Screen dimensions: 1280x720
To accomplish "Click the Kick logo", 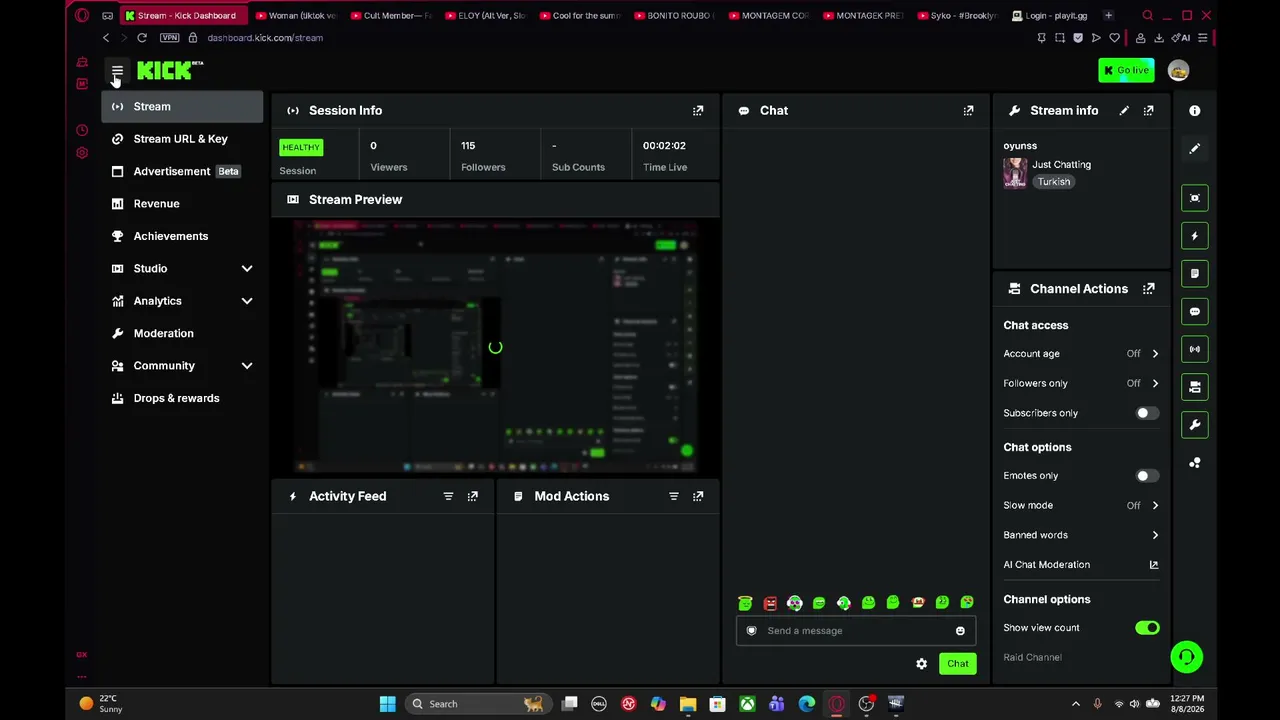I will (x=170, y=70).
